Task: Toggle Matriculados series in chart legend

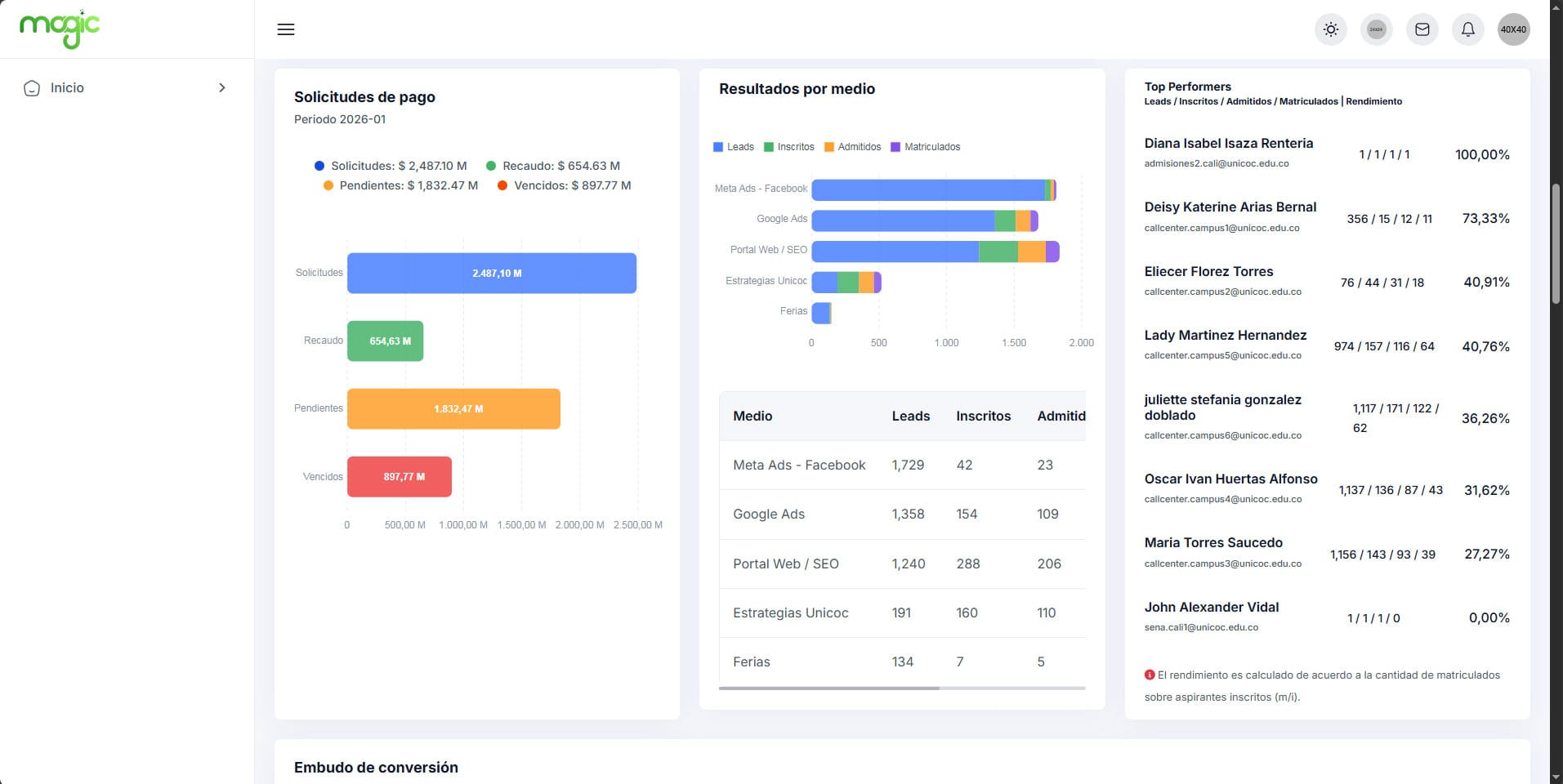Action: (925, 147)
